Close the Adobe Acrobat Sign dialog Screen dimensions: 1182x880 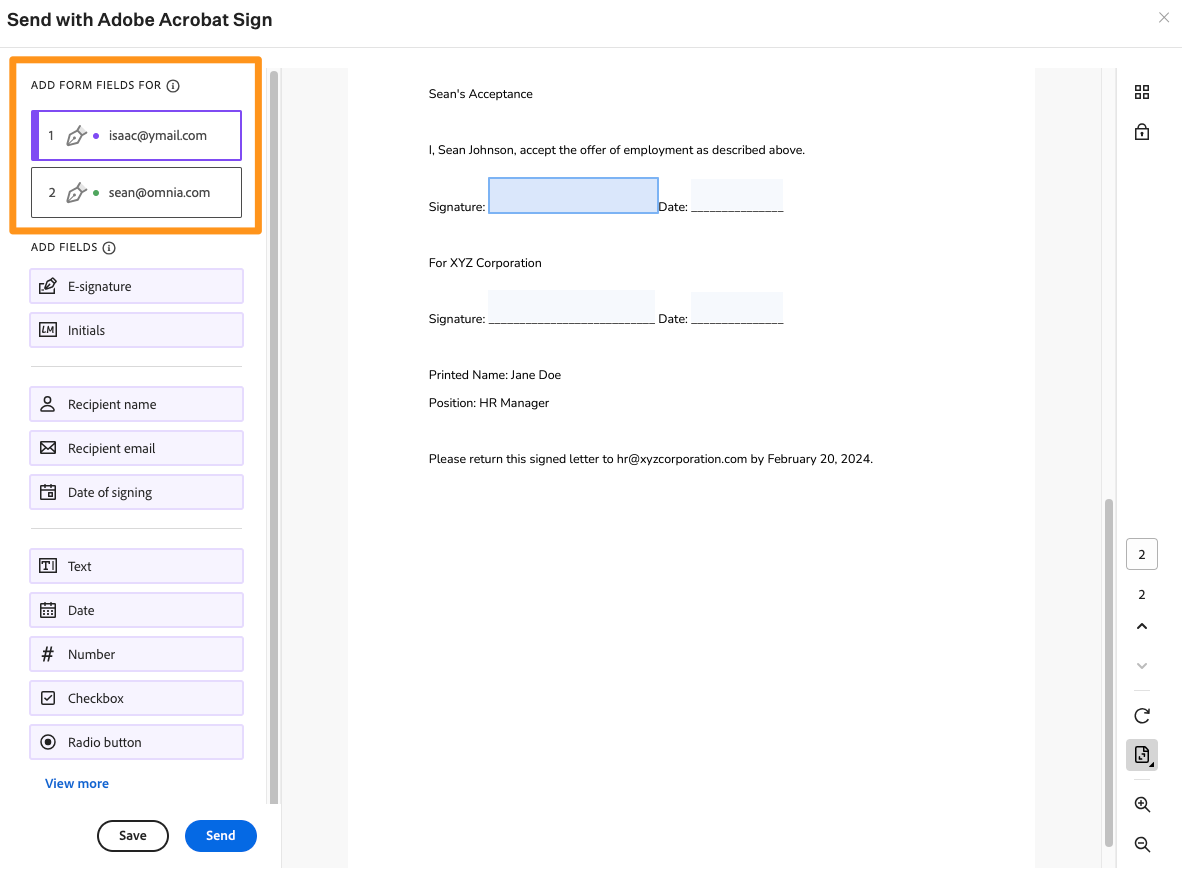point(1164,17)
